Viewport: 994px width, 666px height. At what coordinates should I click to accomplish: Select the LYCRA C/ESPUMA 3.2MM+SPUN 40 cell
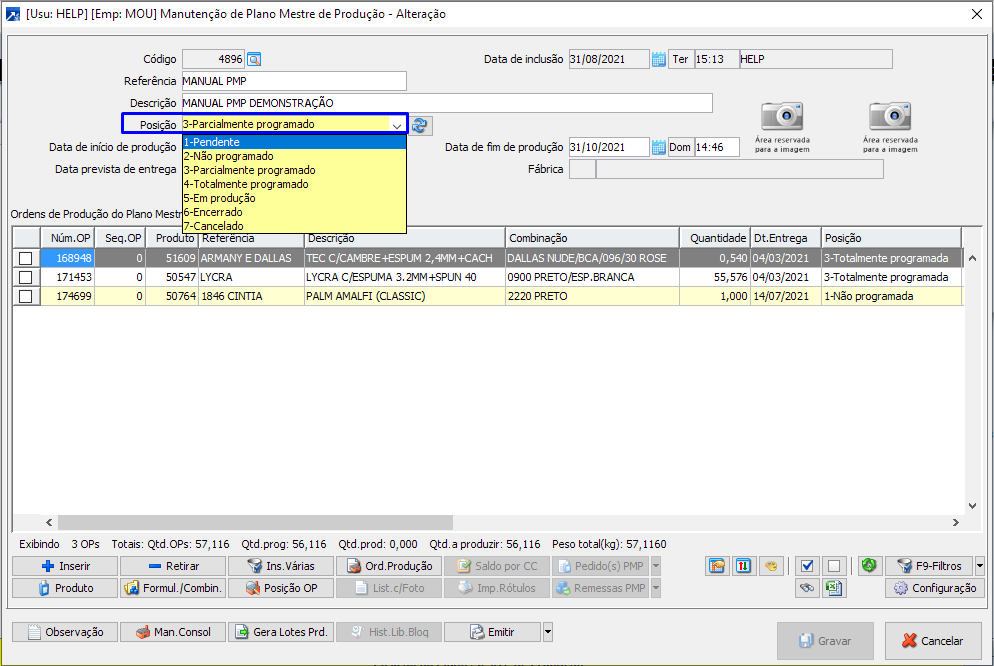(x=404, y=278)
